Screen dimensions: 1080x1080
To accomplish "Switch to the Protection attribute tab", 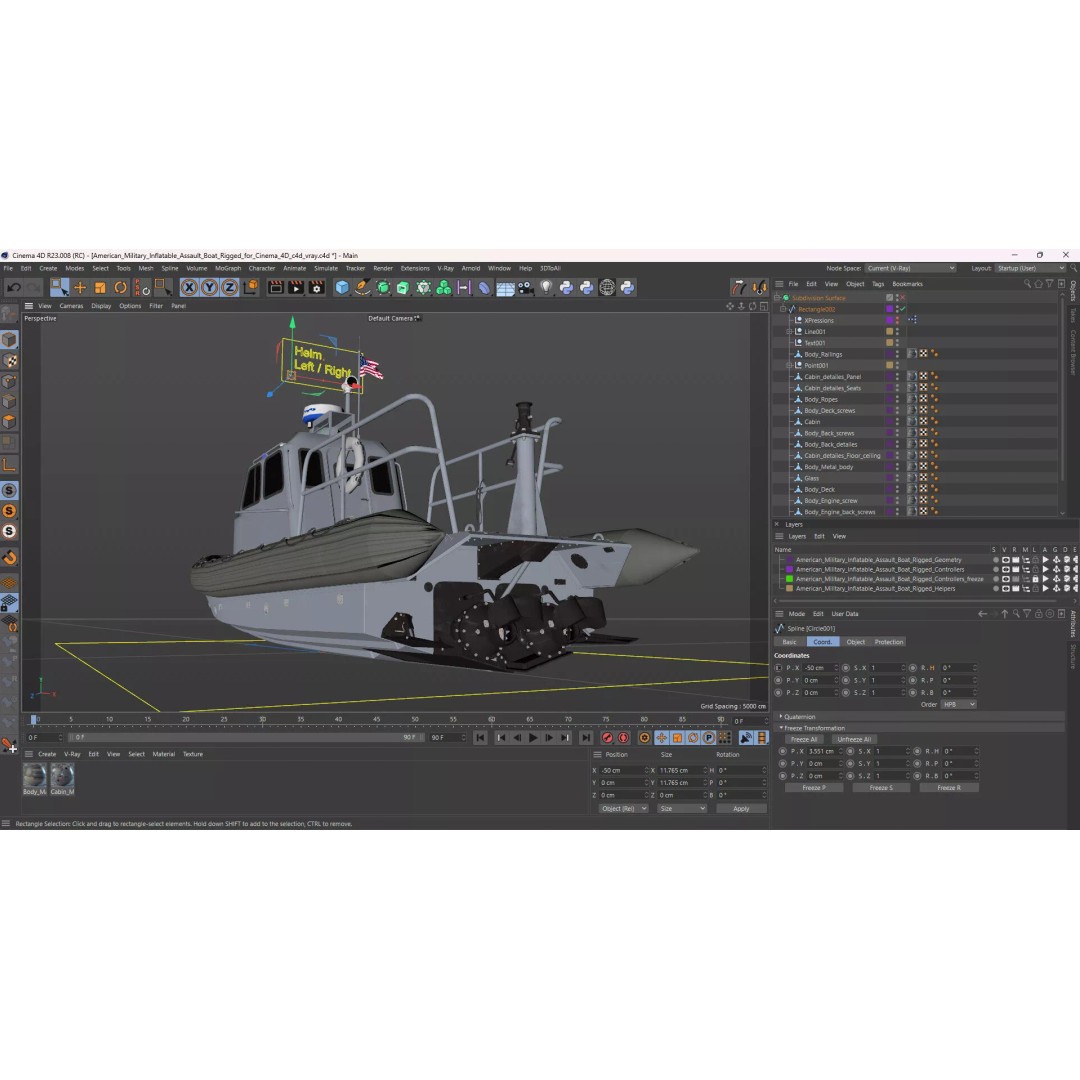I will 889,642.
